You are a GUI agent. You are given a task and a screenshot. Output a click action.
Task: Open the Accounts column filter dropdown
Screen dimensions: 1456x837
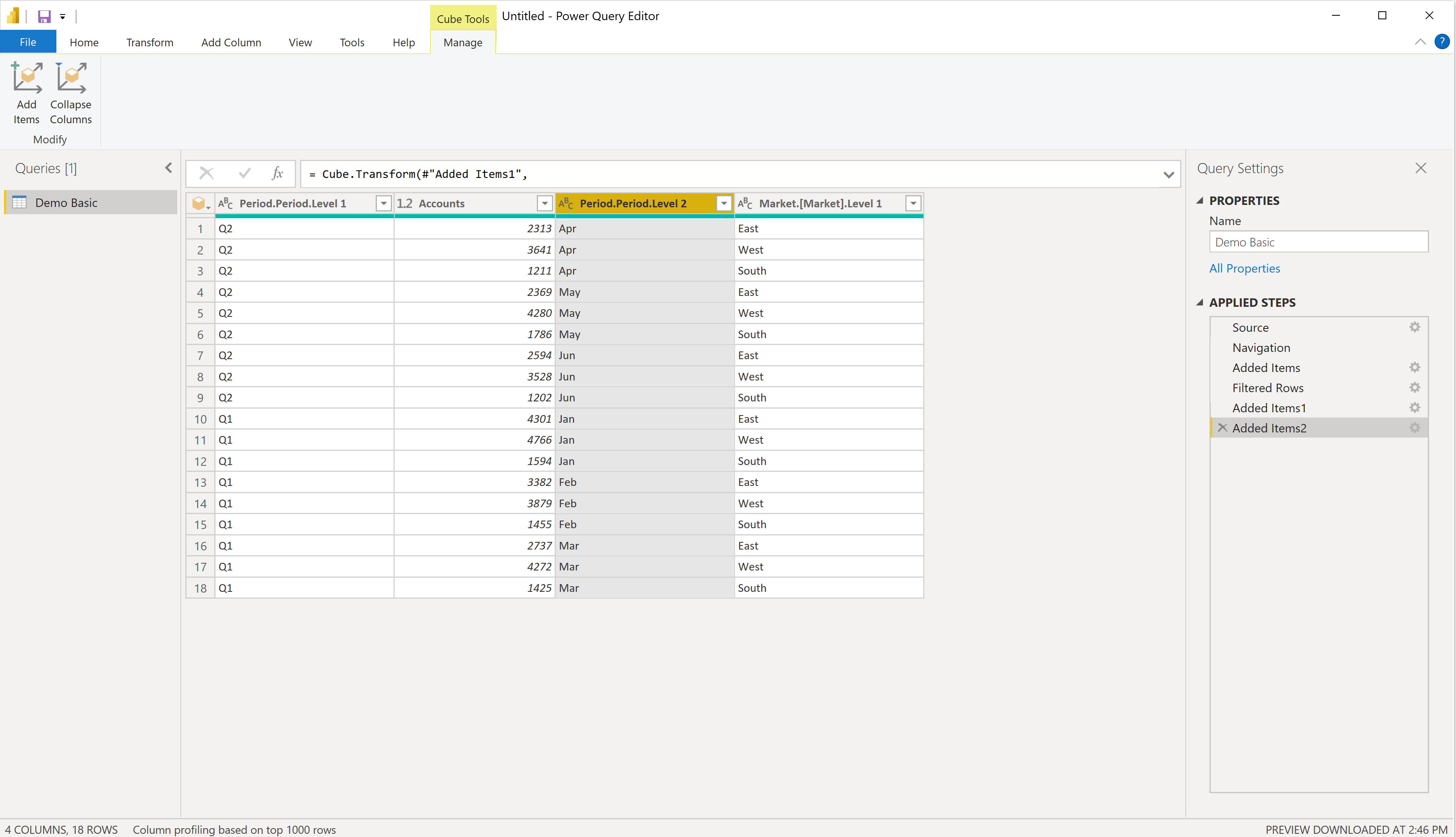pos(545,203)
